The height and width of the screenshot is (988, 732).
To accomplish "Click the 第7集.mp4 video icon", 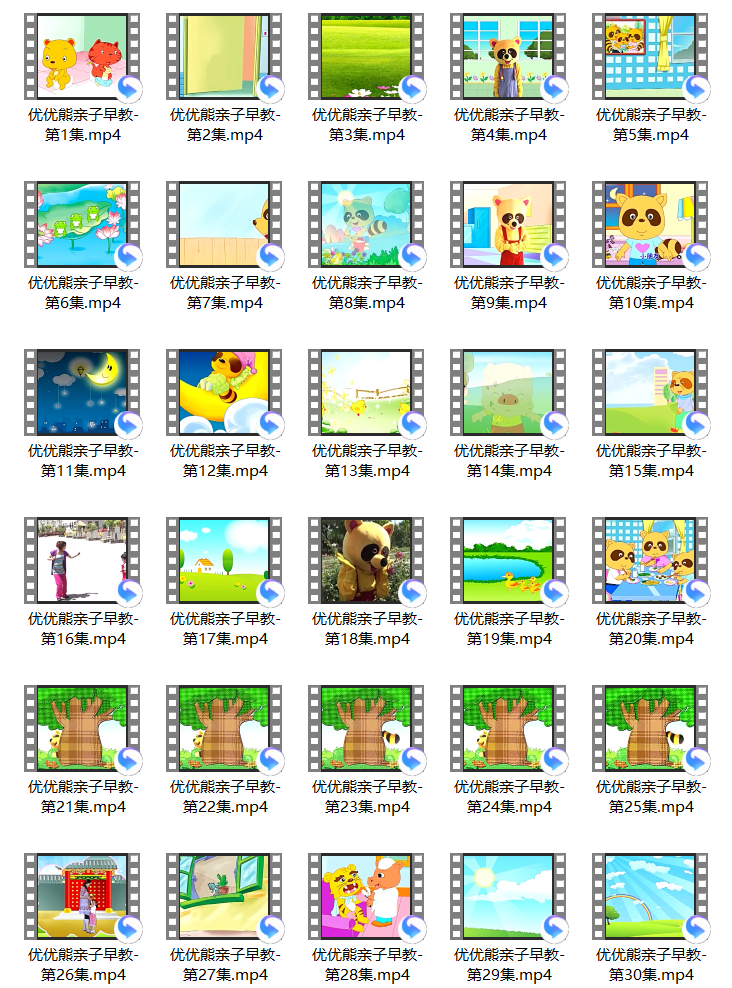I will [x=224, y=225].
